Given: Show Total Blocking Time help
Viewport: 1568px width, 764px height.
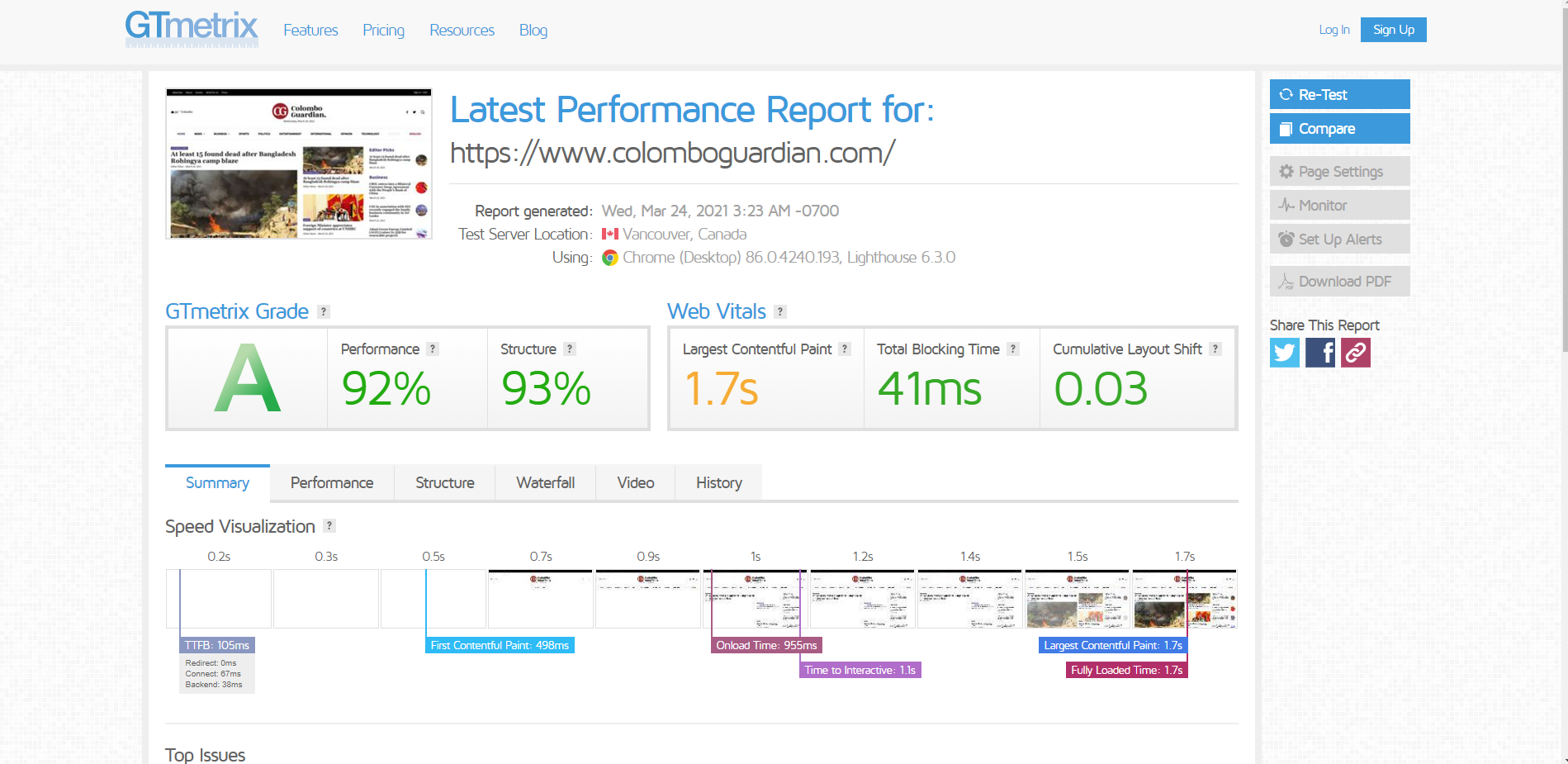Looking at the screenshot, I should tap(1013, 349).
